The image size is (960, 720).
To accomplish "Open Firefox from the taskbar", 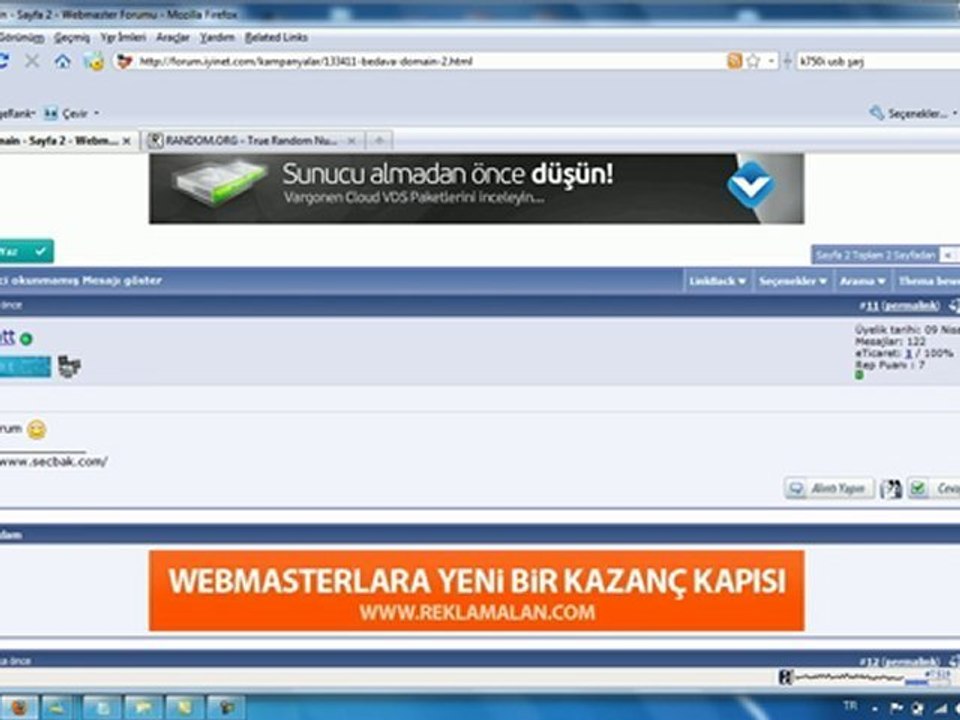I will (x=18, y=707).
